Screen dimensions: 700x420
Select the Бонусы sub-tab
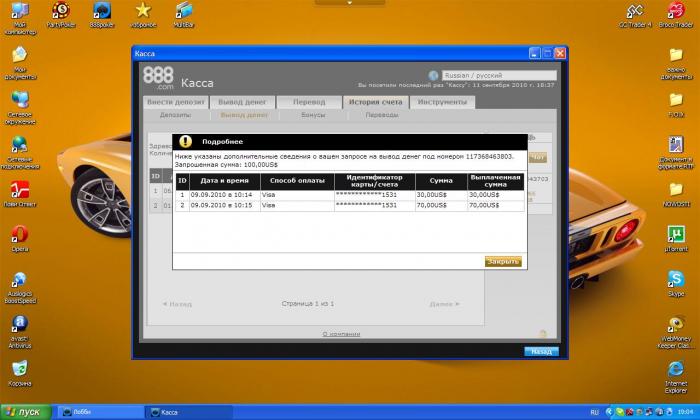313,115
